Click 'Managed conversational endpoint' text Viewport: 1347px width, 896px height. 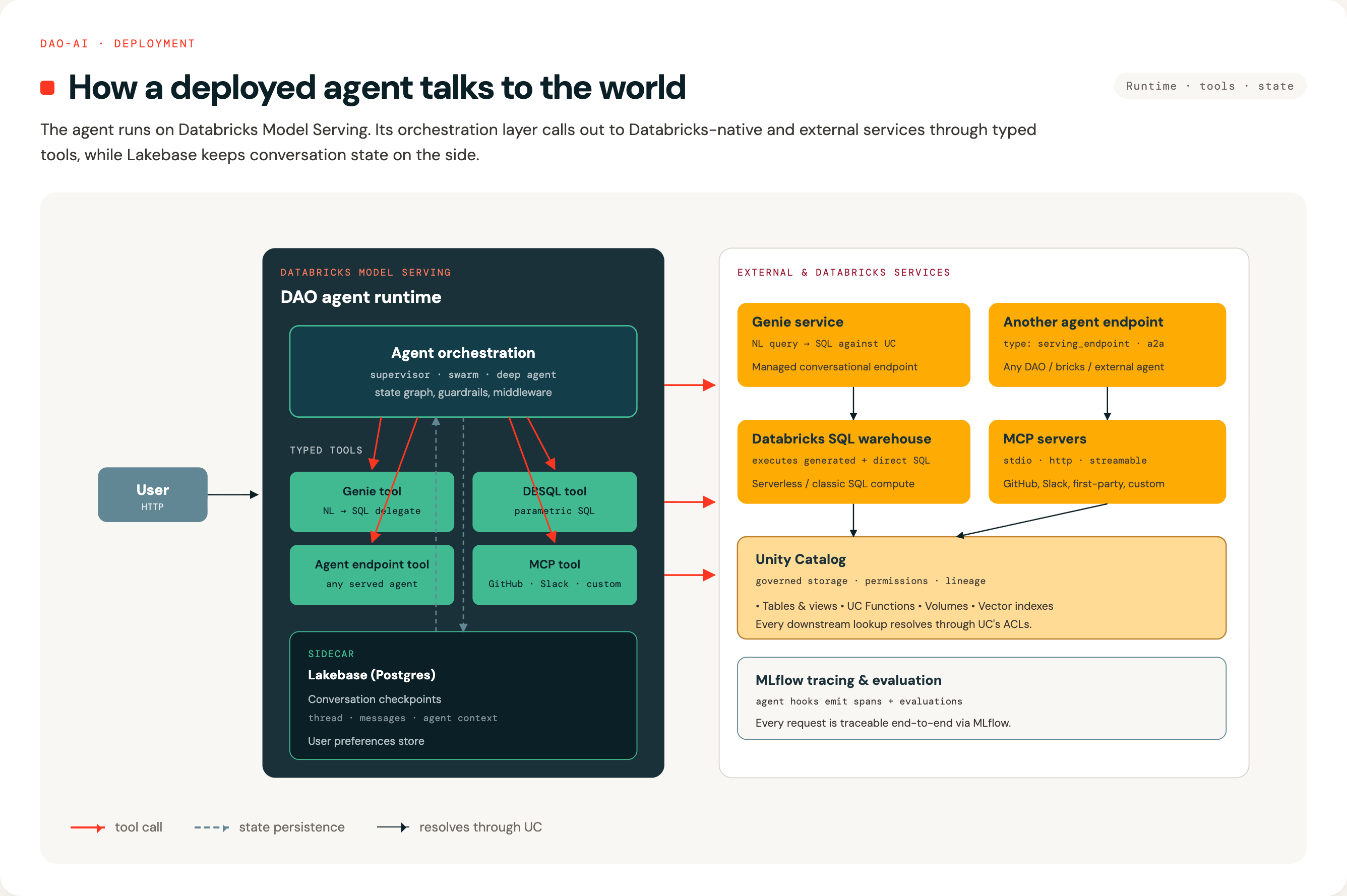[x=834, y=367]
